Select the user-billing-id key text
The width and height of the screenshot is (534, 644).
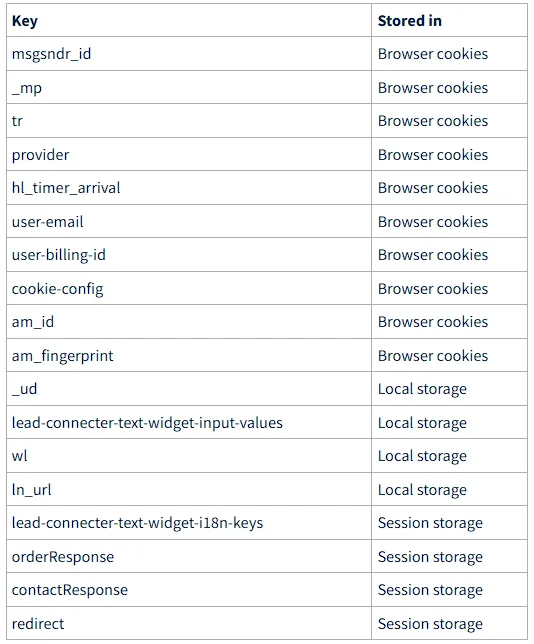click(x=59, y=255)
